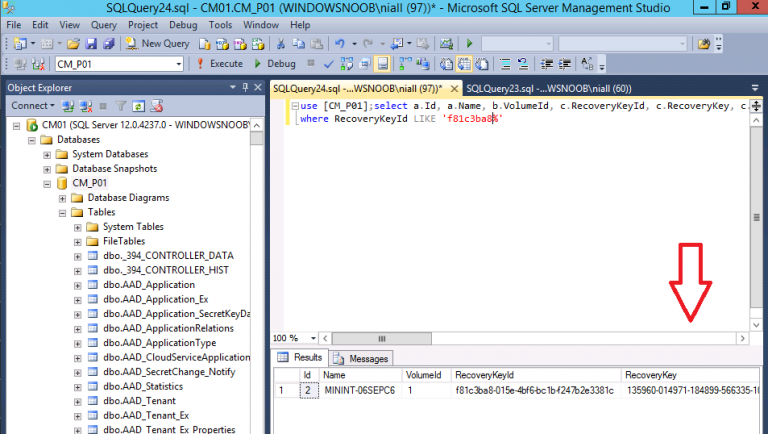Screen dimensions: 768x434
Task: Expand the System Databases node
Action: (47, 155)
